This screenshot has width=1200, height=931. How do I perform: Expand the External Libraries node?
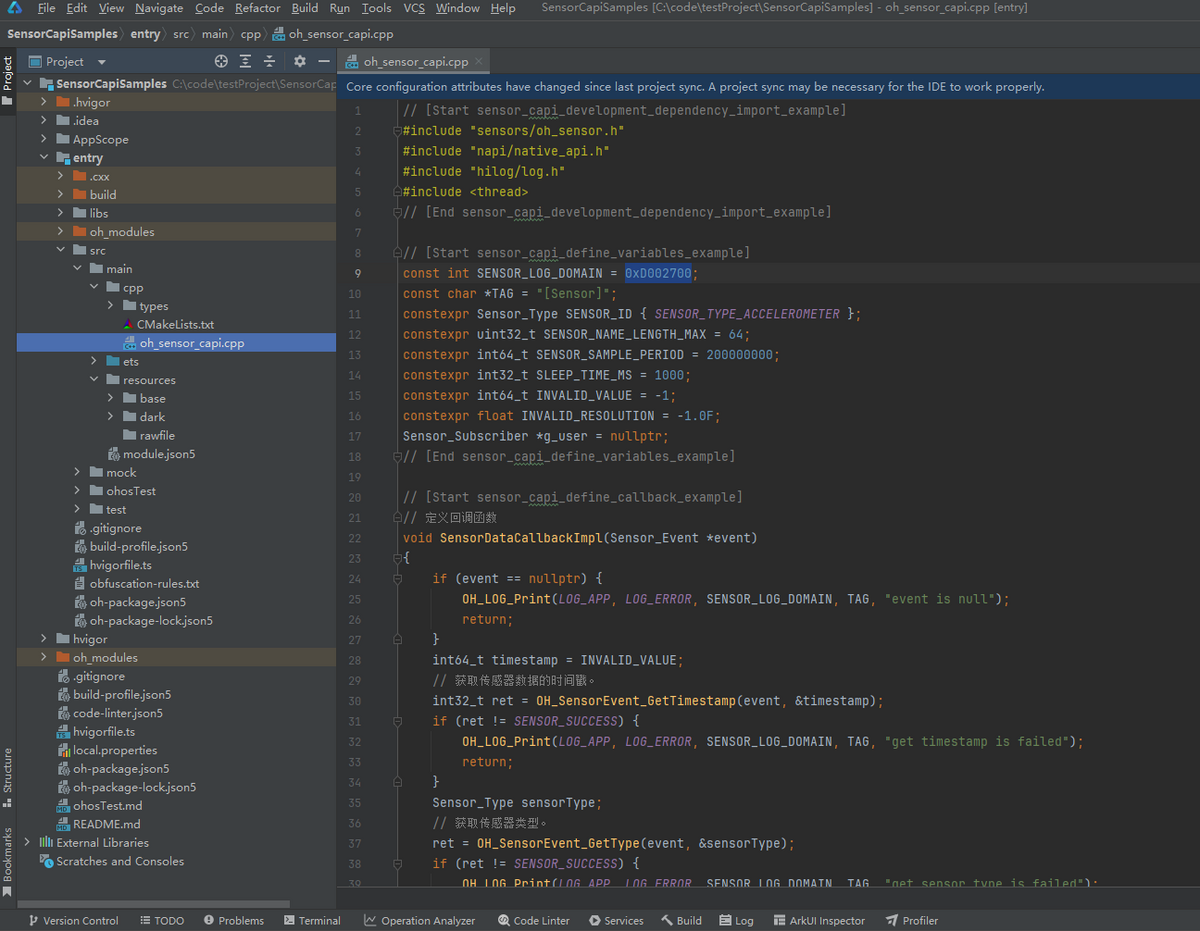coord(28,843)
